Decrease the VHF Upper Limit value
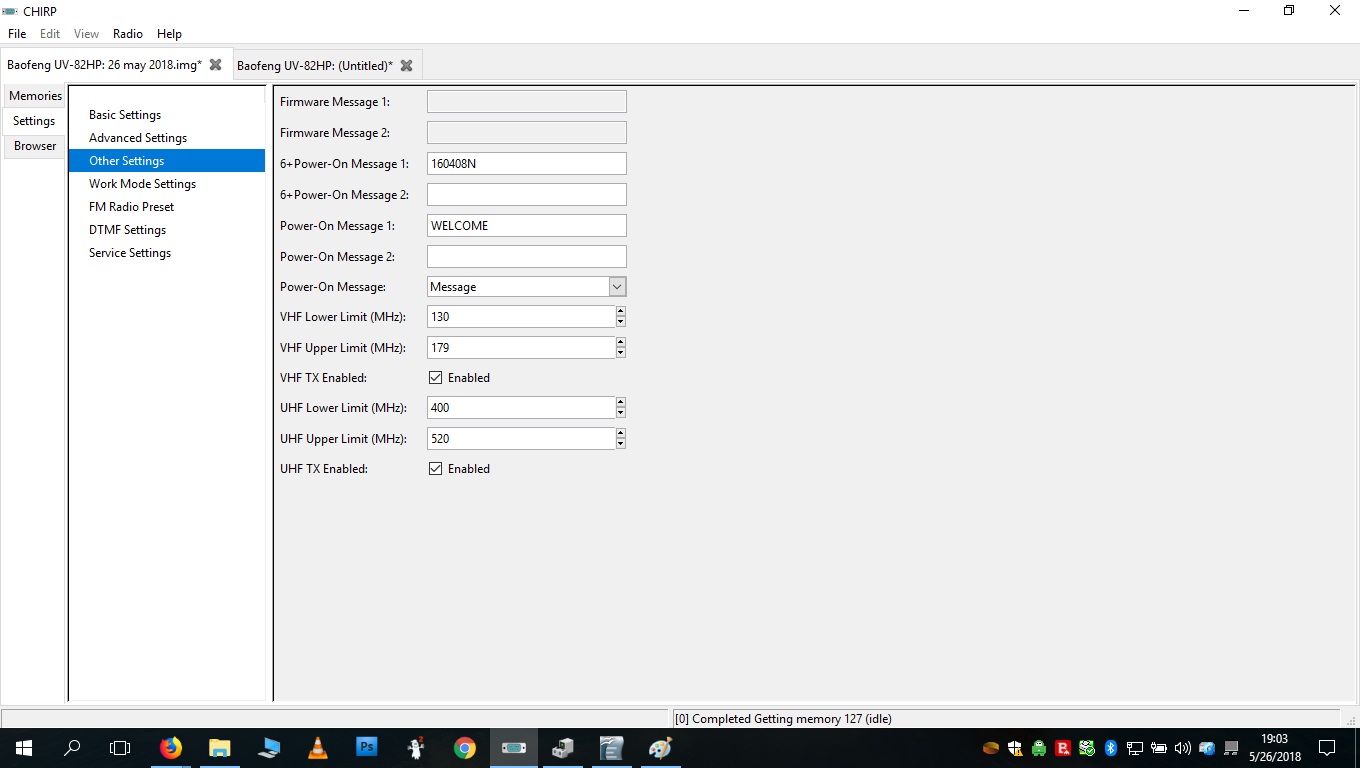The image size is (1360, 768). (x=620, y=353)
